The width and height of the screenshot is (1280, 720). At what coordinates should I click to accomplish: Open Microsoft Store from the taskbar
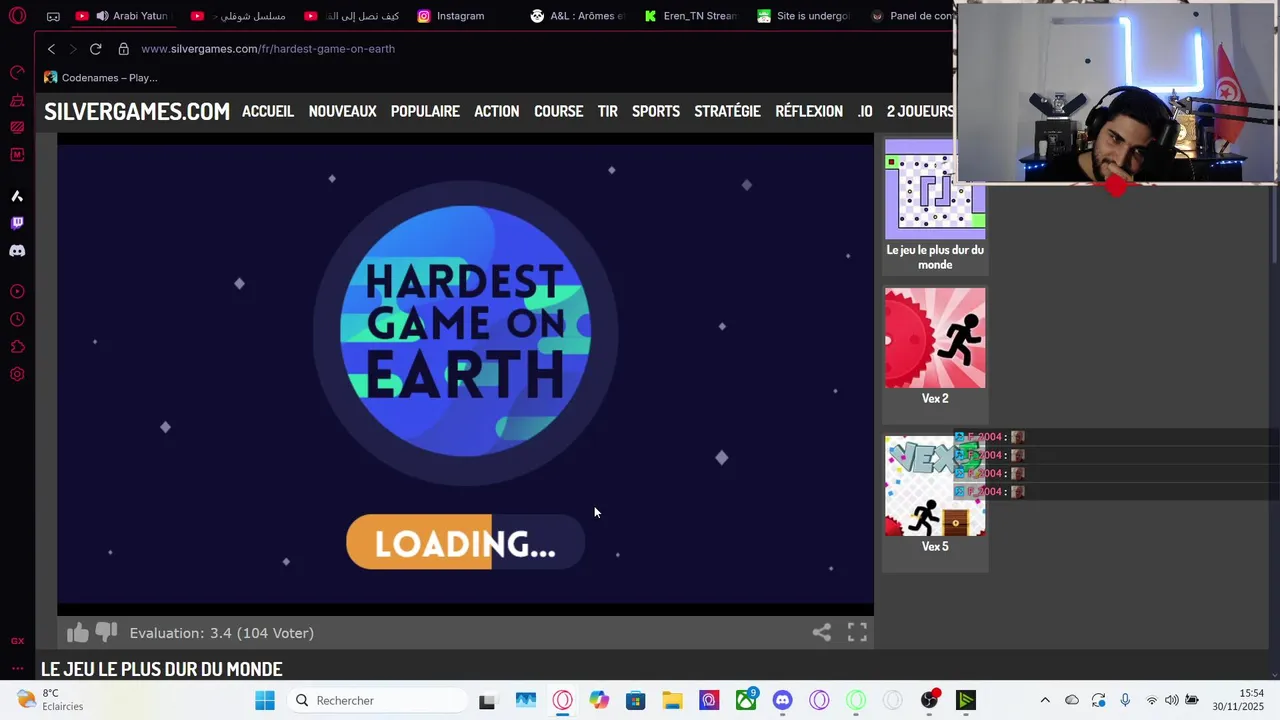pos(636,701)
